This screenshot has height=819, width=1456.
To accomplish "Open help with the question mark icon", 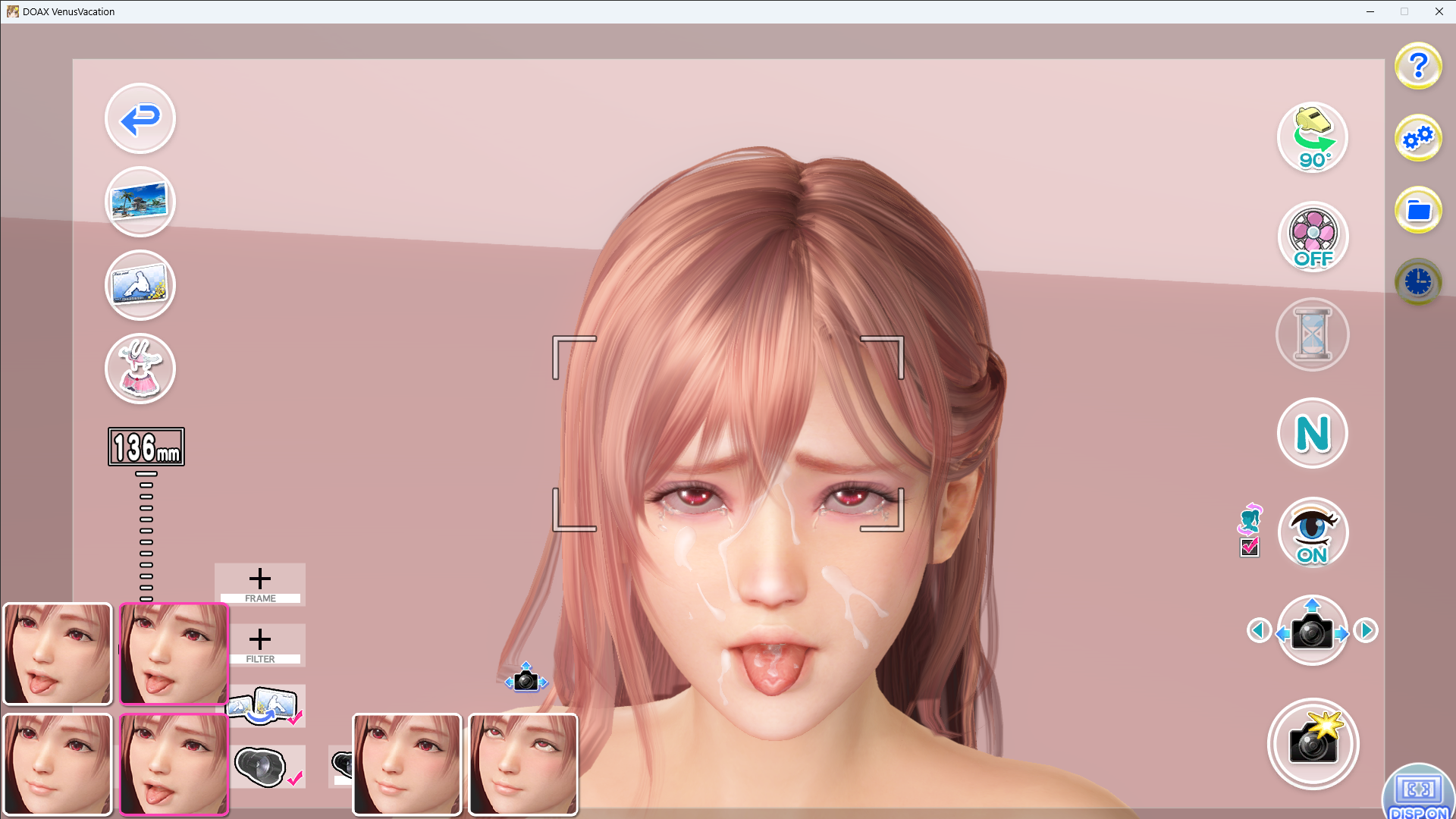I will point(1418,66).
